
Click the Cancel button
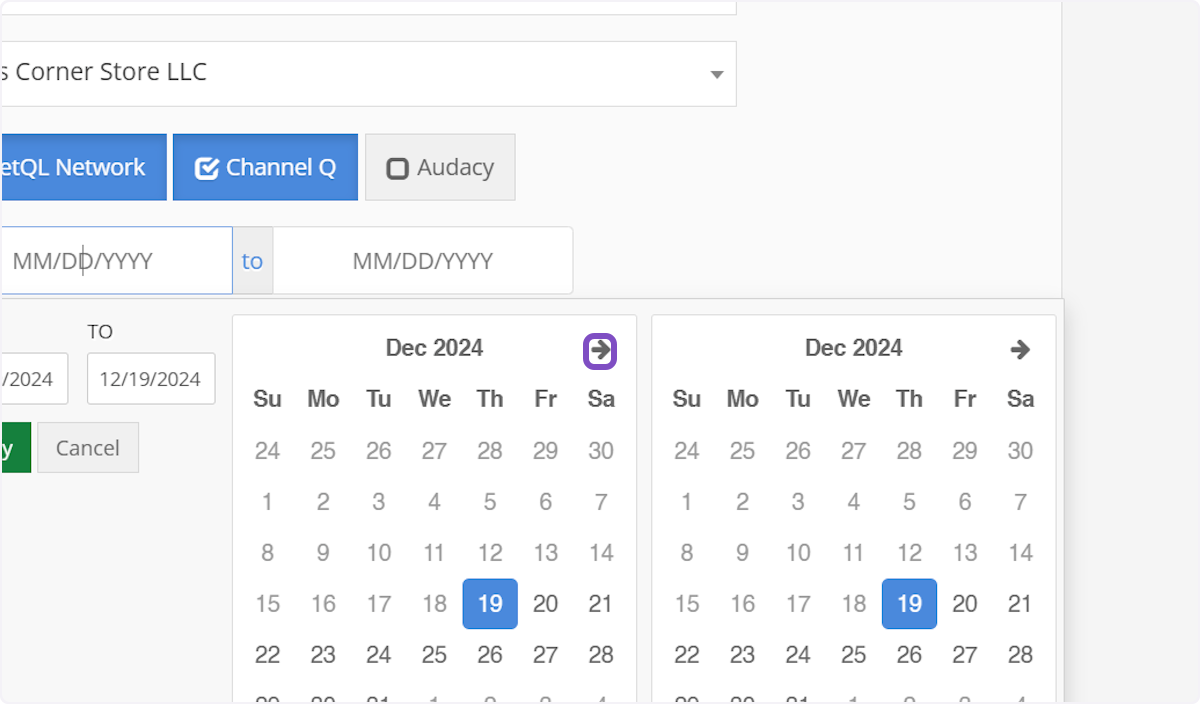88,448
